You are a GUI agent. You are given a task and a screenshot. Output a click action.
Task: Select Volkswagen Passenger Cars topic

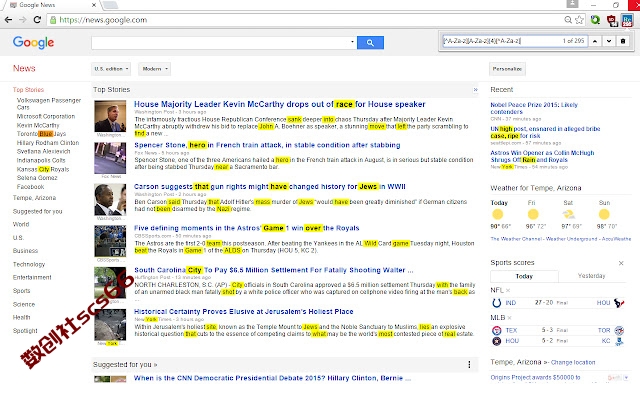pos(49,104)
